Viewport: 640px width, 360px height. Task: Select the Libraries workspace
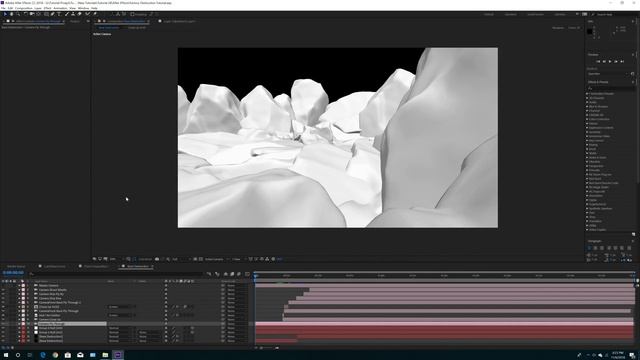click(560, 14)
